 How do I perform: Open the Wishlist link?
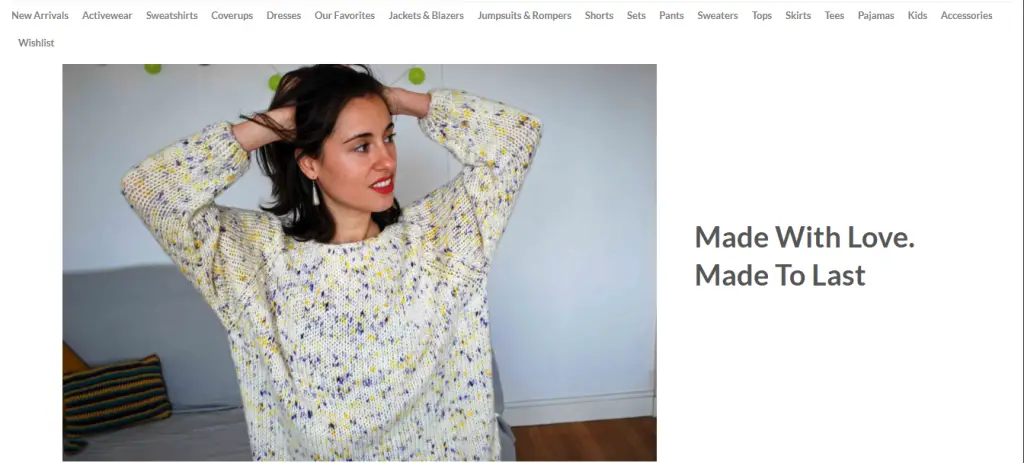(37, 43)
